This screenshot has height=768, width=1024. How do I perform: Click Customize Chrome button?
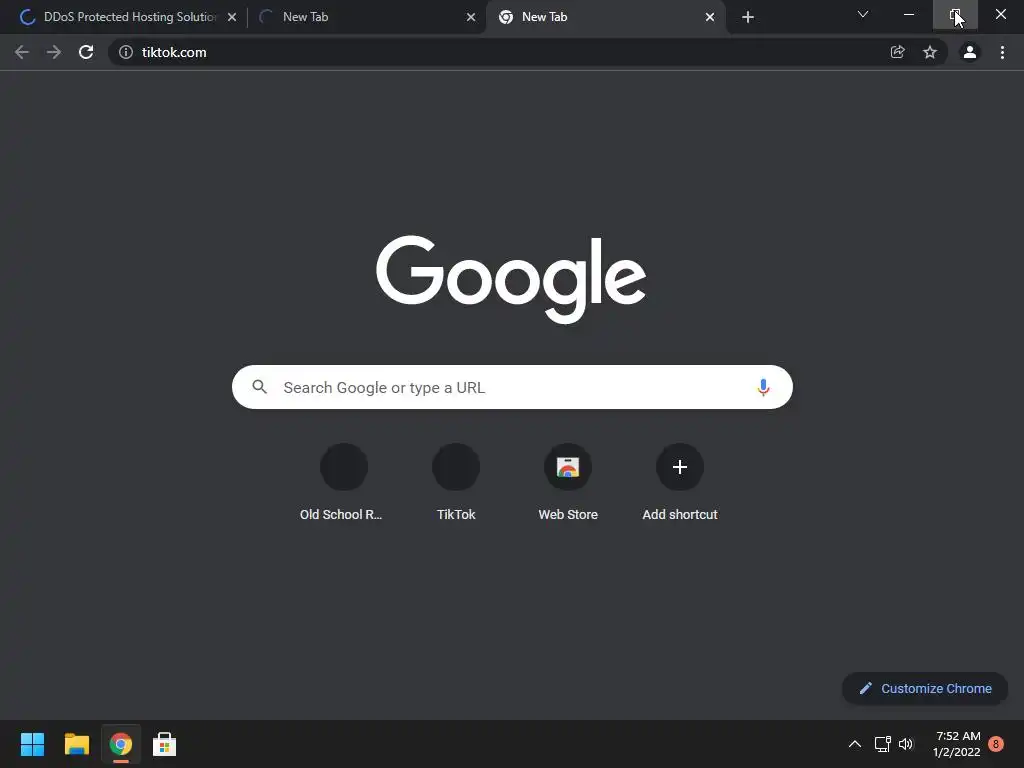925,688
